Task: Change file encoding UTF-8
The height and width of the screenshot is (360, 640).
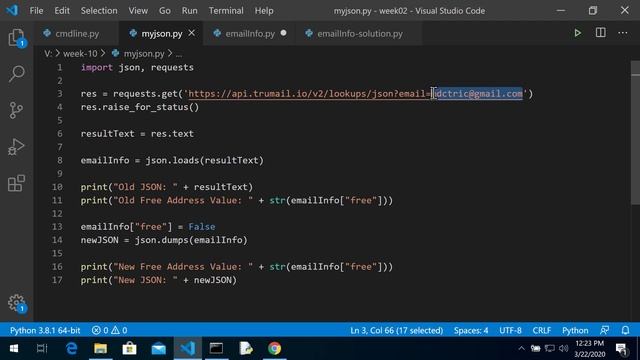Action: tap(510, 330)
